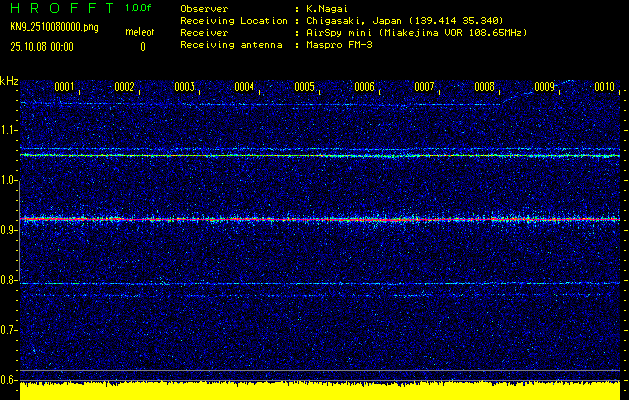Click the 25.10.08 00:00 timestamp
629x400 pixels.
pos(41,46)
